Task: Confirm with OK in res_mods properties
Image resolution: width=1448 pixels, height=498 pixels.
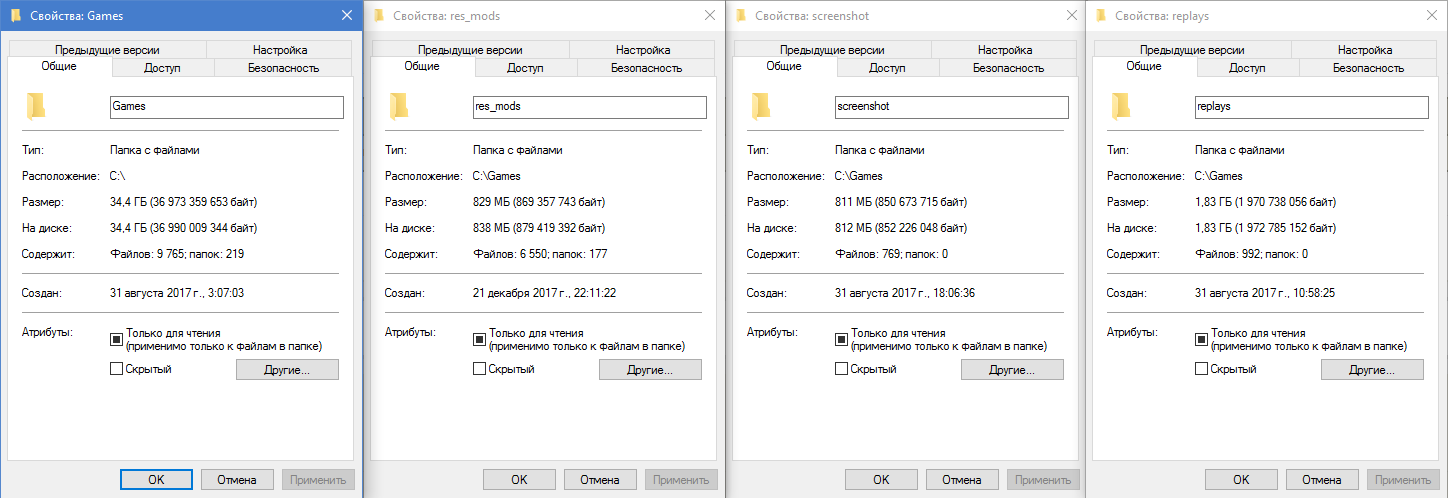Action: click(x=519, y=479)
